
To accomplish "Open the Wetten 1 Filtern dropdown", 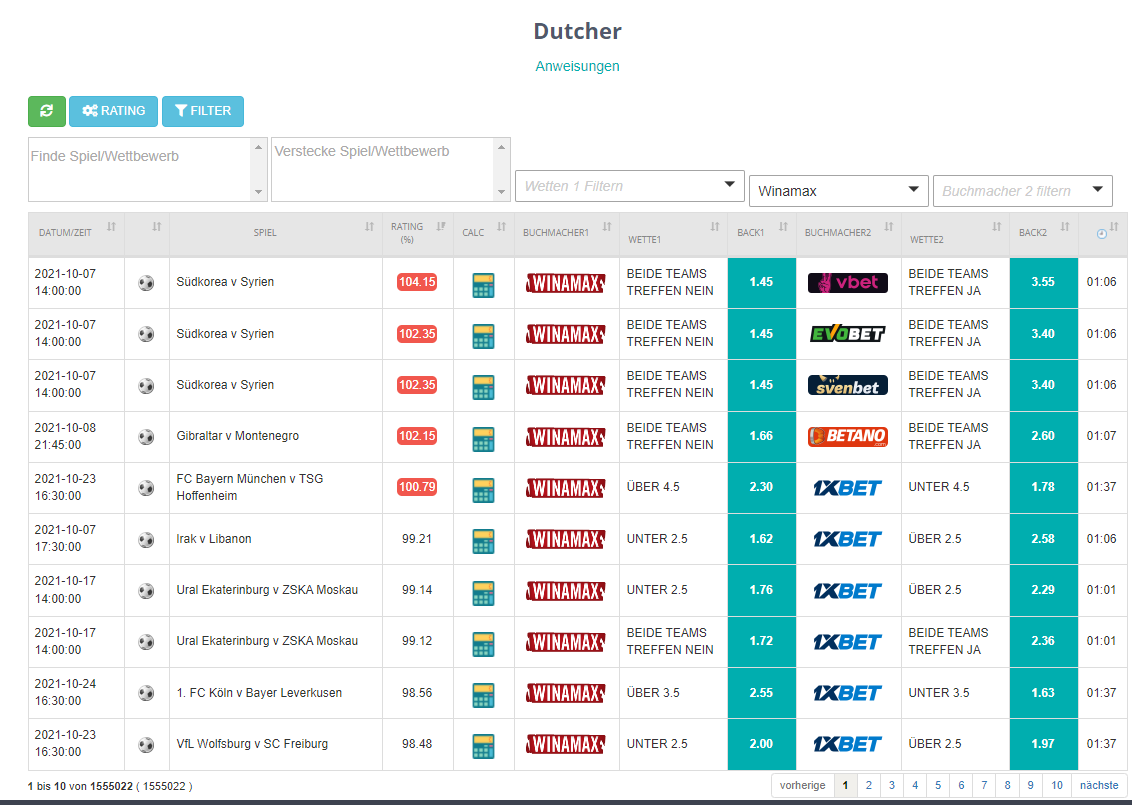I will 629,186.
